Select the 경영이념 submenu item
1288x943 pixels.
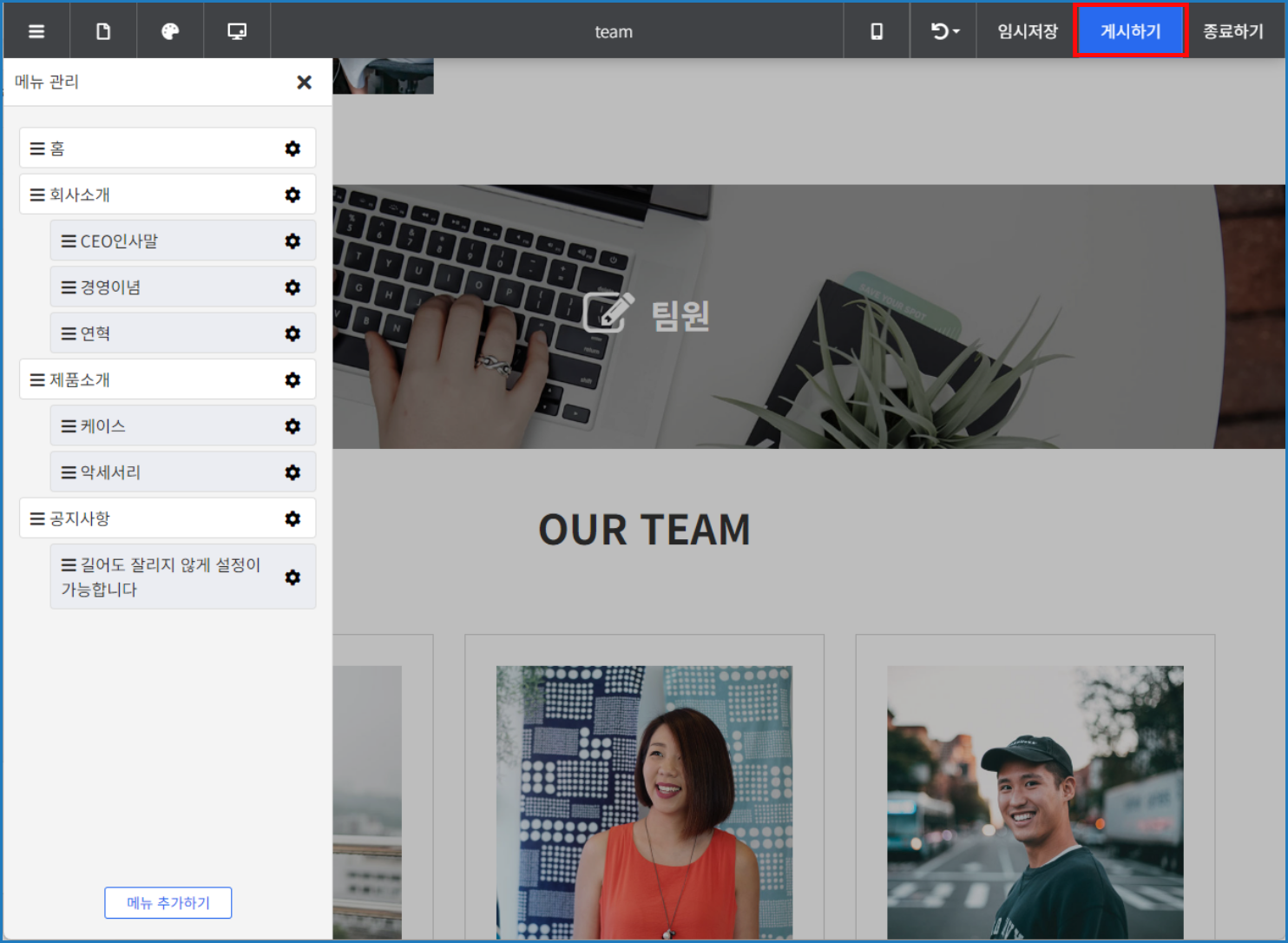[110, 287]
